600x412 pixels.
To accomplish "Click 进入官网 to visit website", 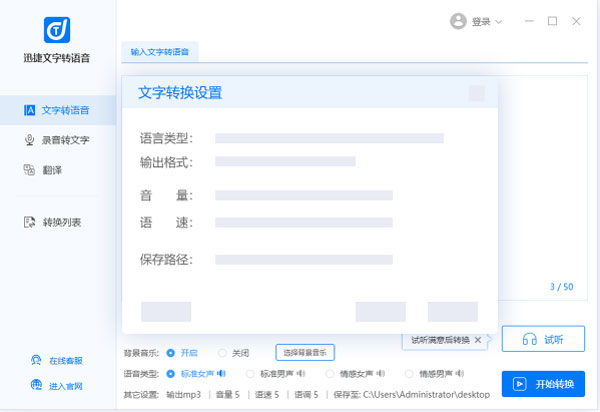I will 57,385.
